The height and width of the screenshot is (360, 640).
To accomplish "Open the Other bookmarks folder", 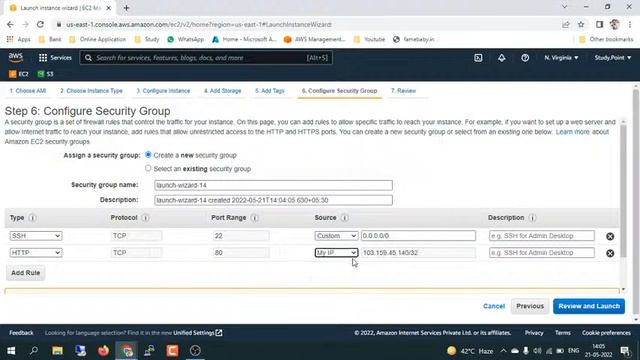I will point(606,40).
